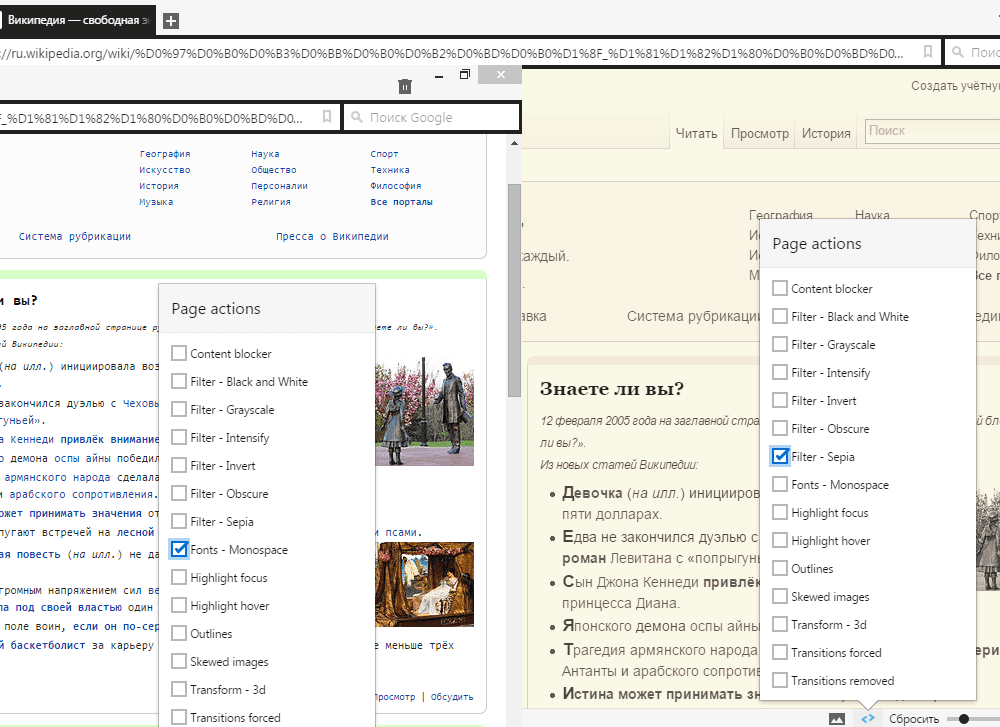Check Transform - 3d in right panel
This screenshot has height=727, width=1000.
780,624
